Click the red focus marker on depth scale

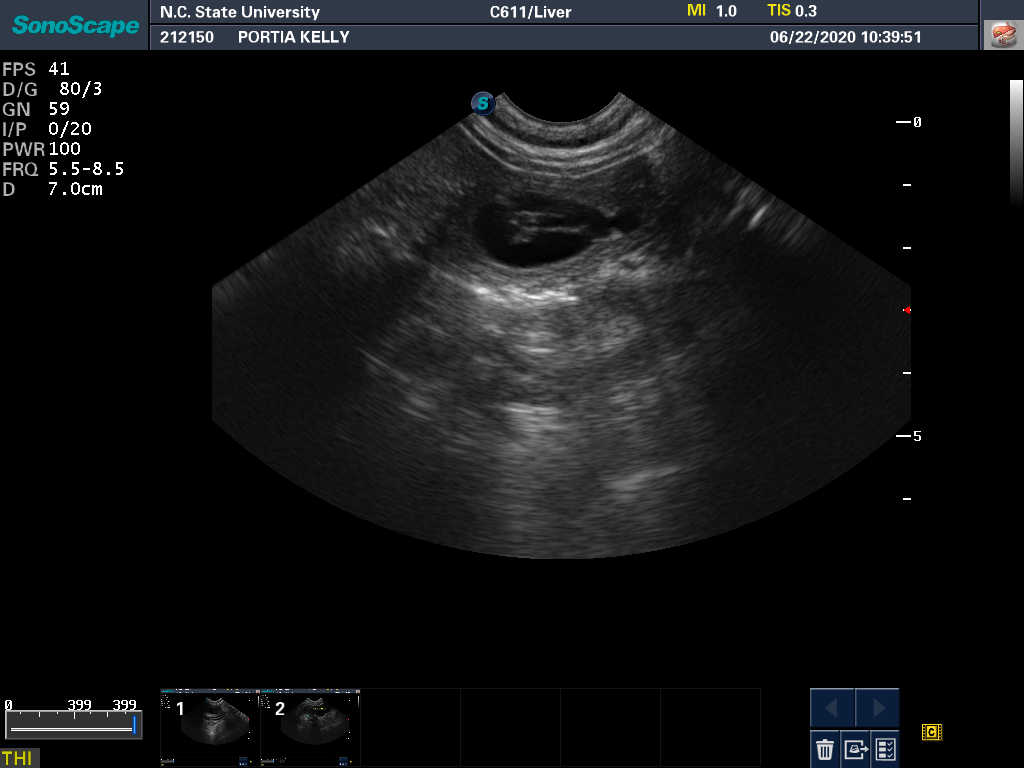click(x=907, y=310)
